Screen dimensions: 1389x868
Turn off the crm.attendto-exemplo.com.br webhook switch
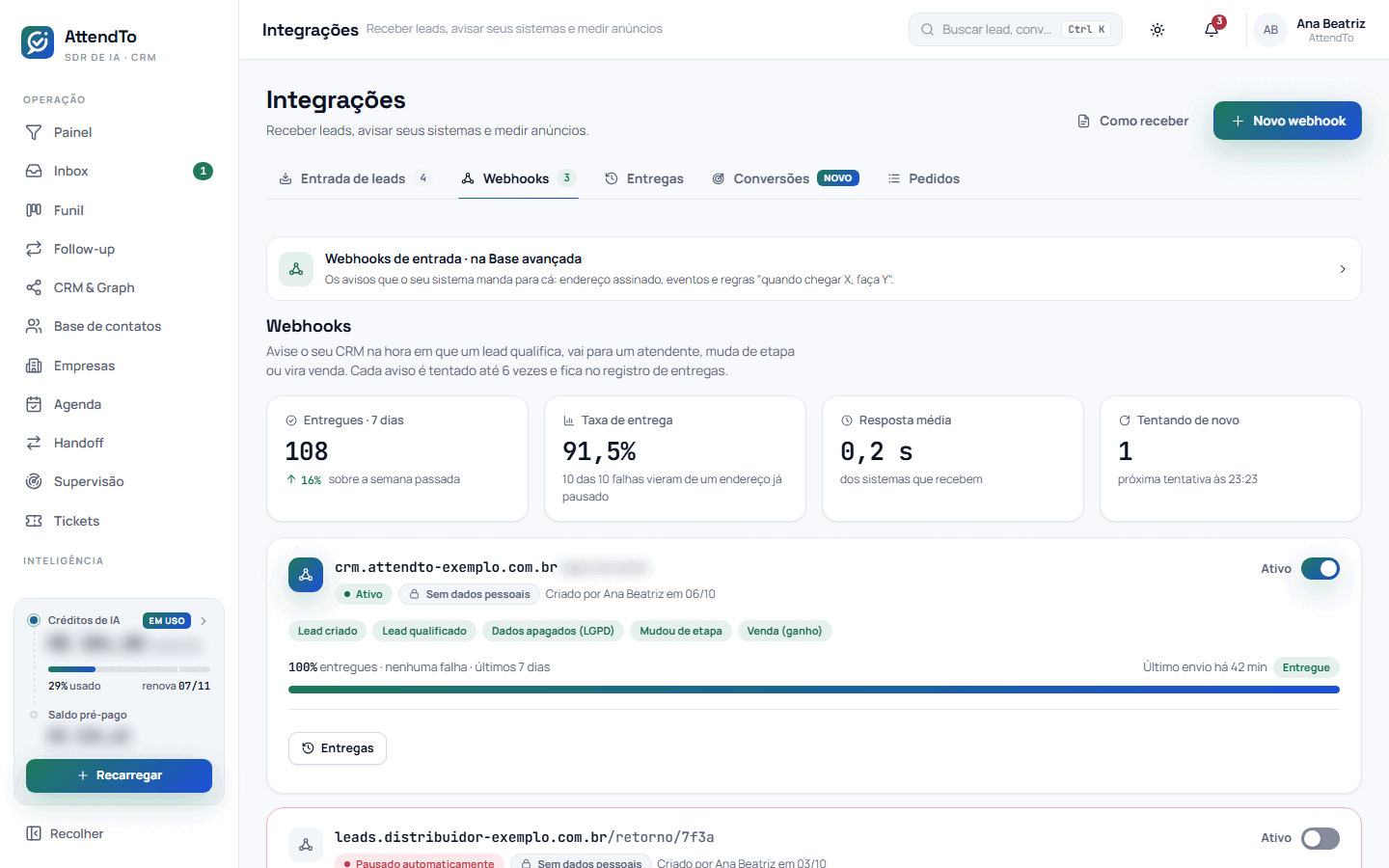(x=1320, y=569)
